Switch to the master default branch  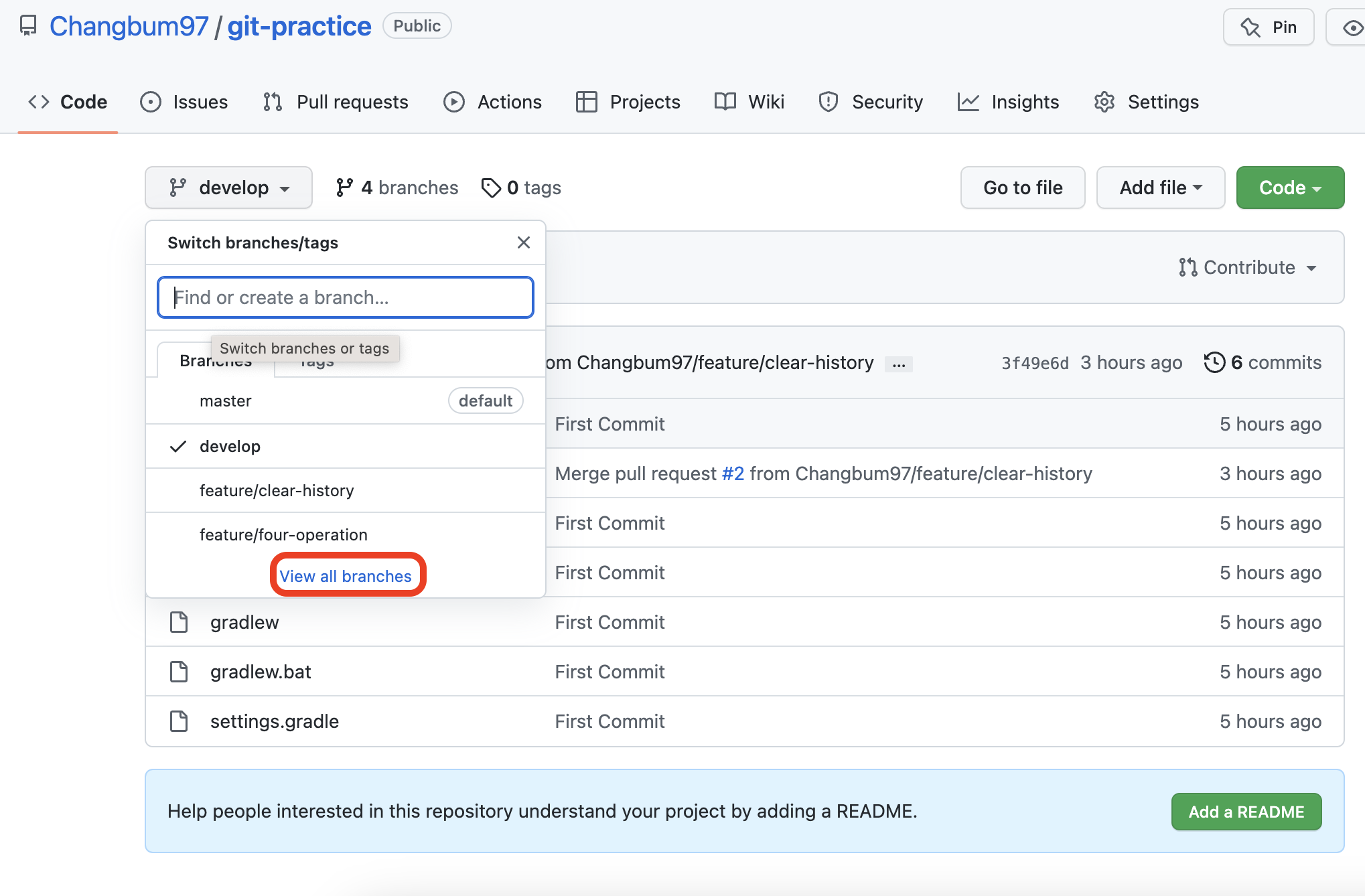click(x=226, y=400)
